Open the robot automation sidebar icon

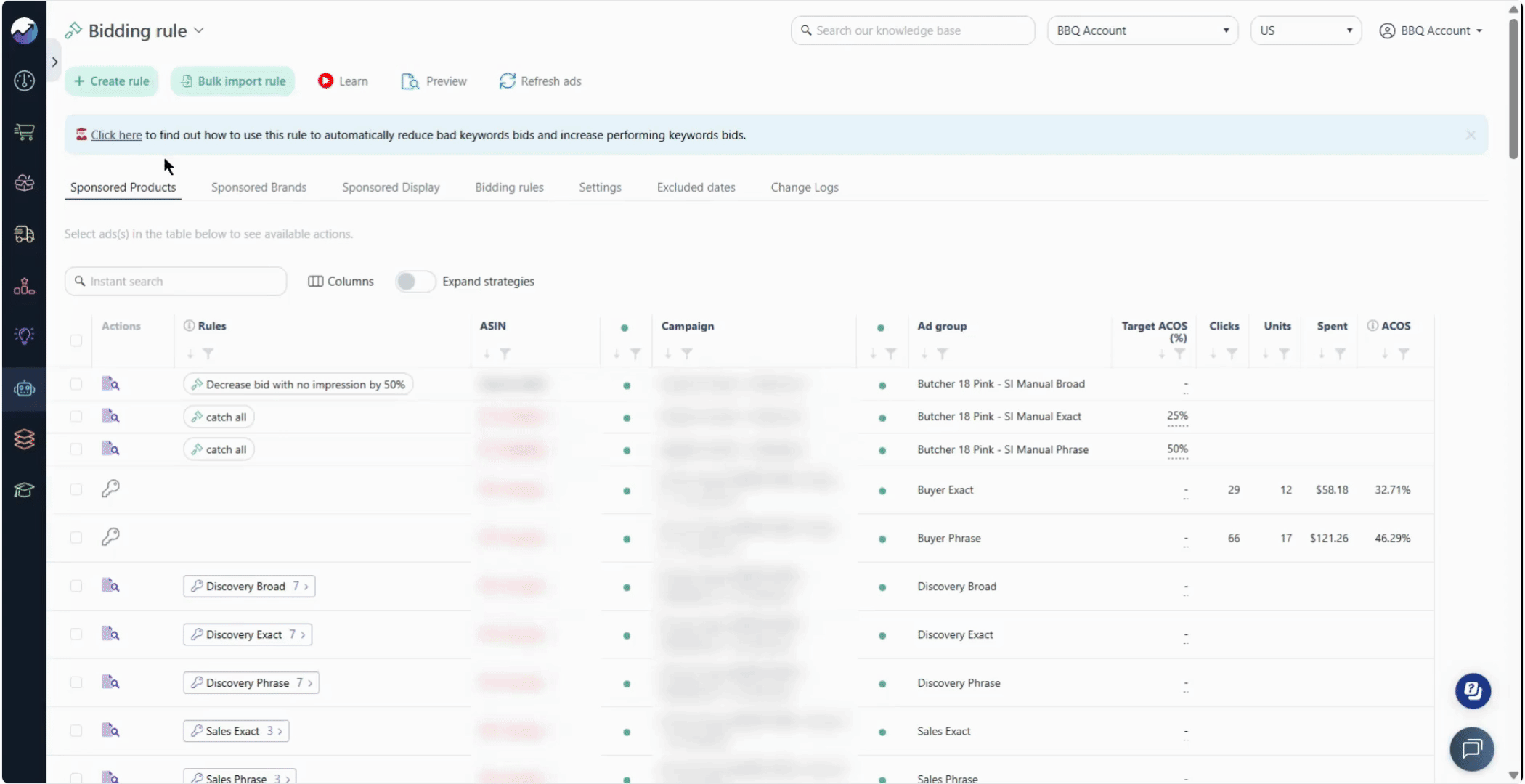(24, 389)
